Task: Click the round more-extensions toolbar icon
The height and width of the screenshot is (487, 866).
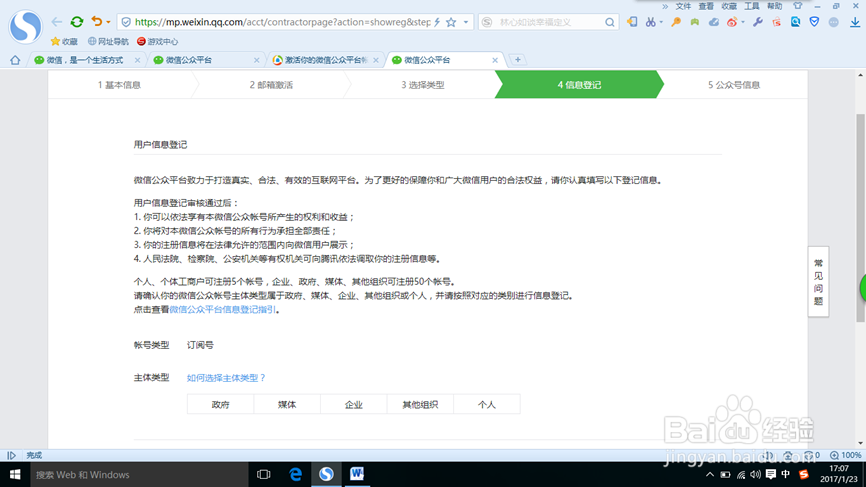Action: (833, 22)
